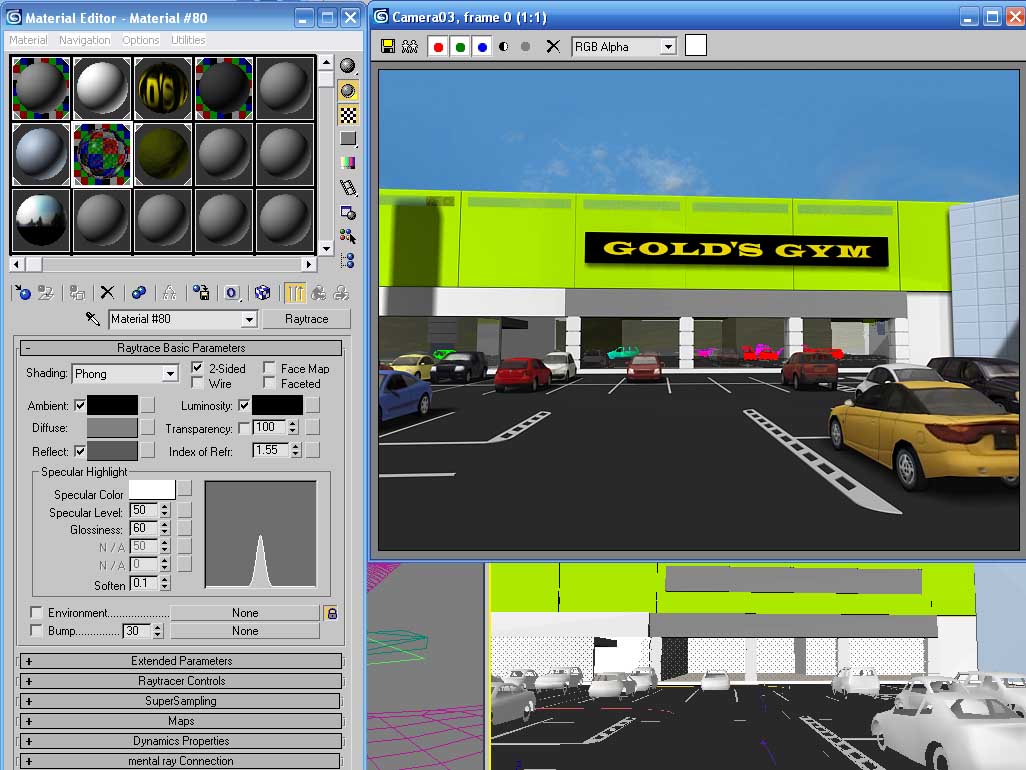Expand the Dynamics Properties rollout

[181, 741]
